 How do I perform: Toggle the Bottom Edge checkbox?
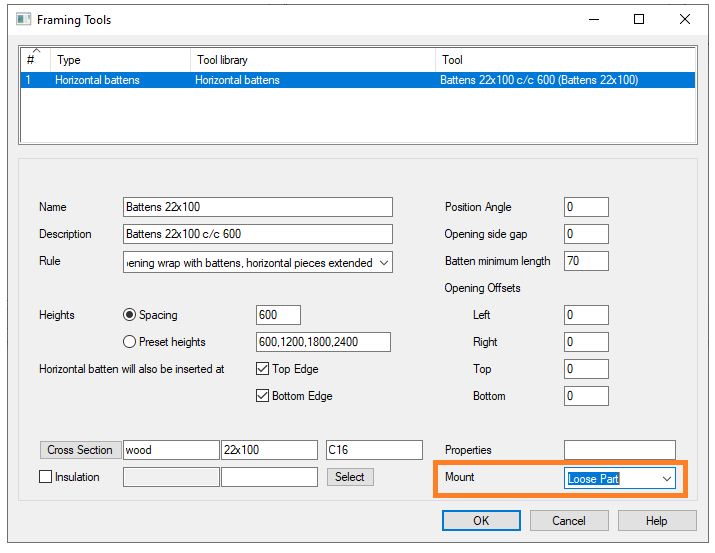point(263,396)
